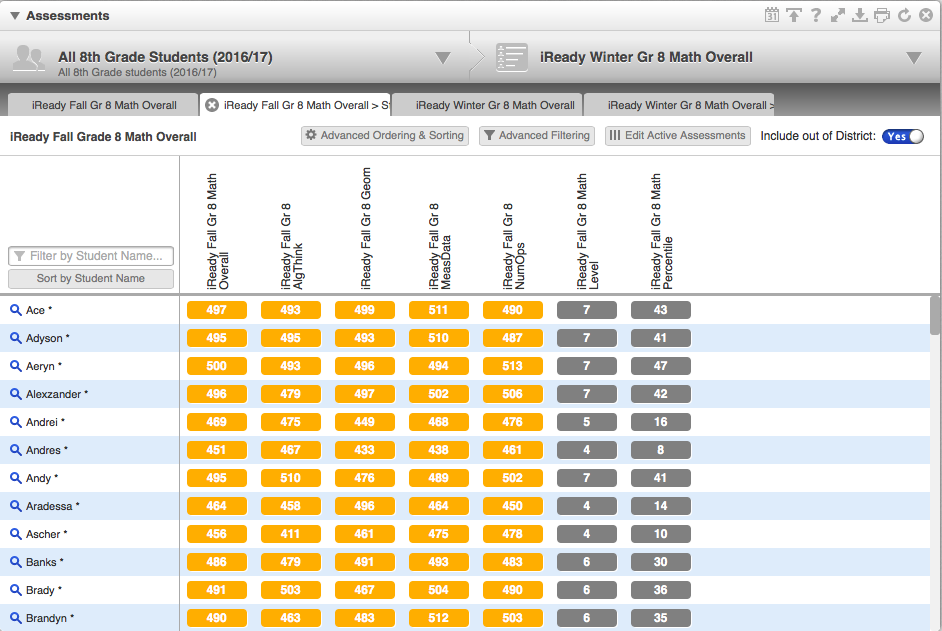Open the calendar date icon
The image size is (942, 631).
pos(772,15)
